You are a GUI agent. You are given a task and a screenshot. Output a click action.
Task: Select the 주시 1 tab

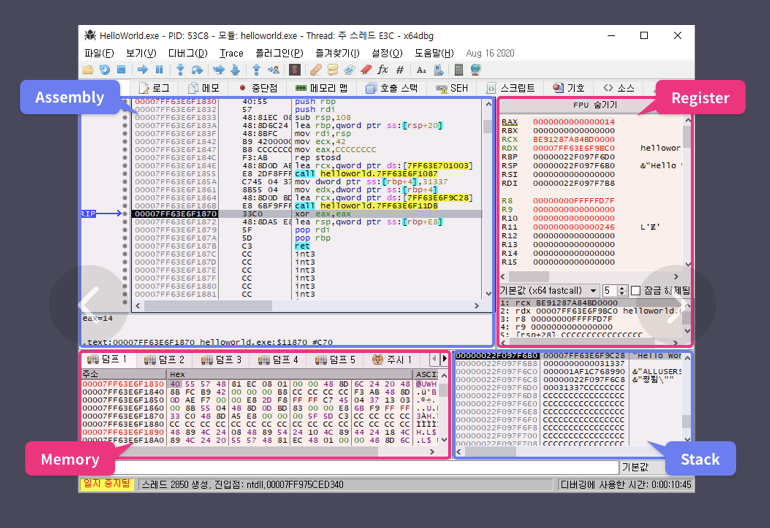(x=392, y=360)
